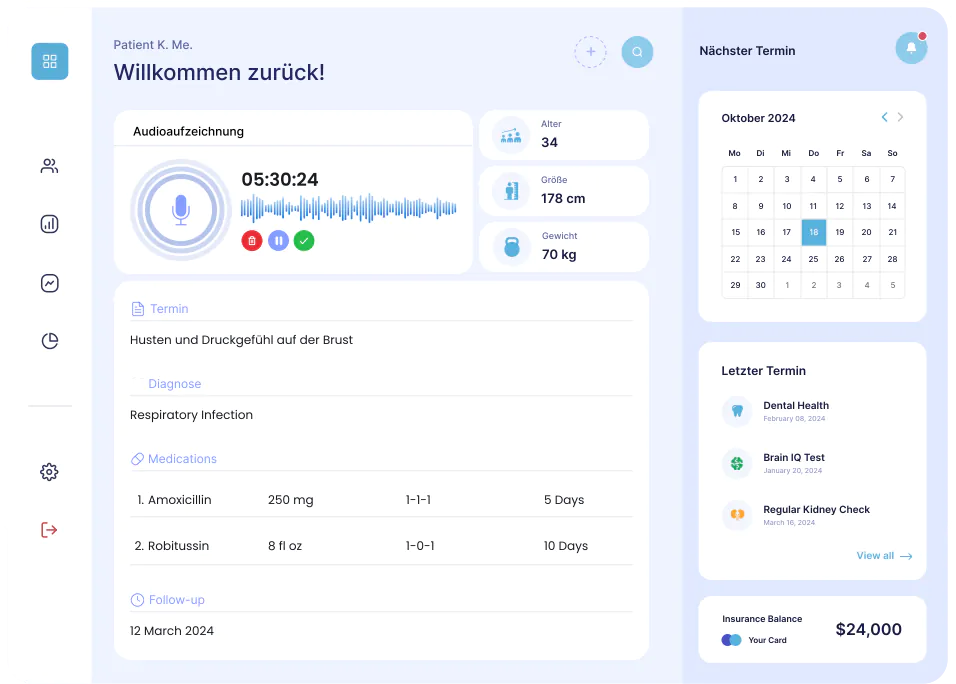Open the pie chart statistics icon
The height and width of the screenshot is (684, 956).
point(50,342)
